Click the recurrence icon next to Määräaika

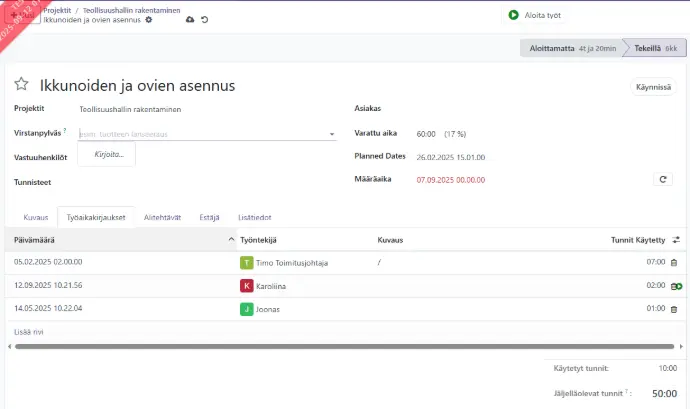coord(662,179)
